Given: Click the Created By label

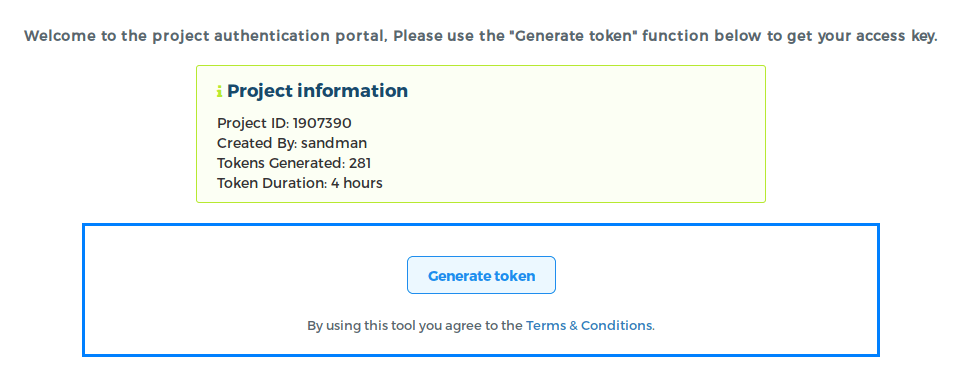Looking at the screenshot, I should click(257, 143).
